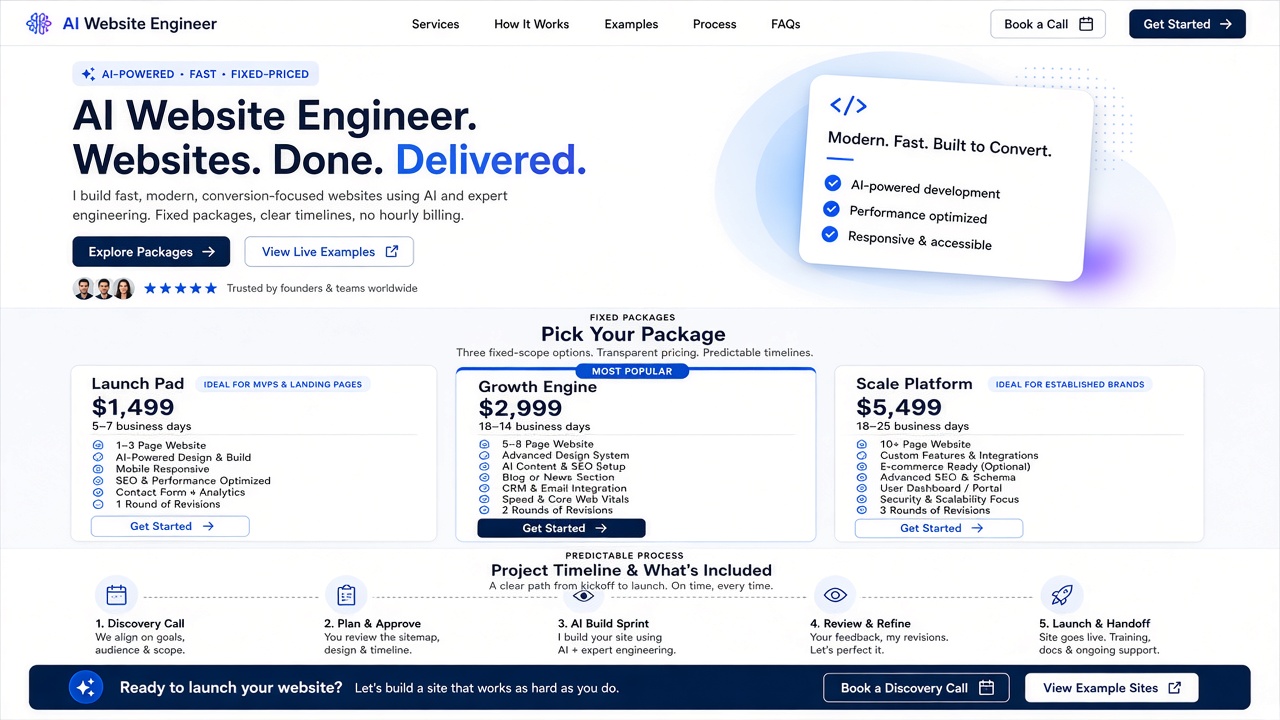Image resolution: width=1280 pixels, height=720 pixels.
Task: Click Book a Discovery Call button
Action: tap(918, 688)
